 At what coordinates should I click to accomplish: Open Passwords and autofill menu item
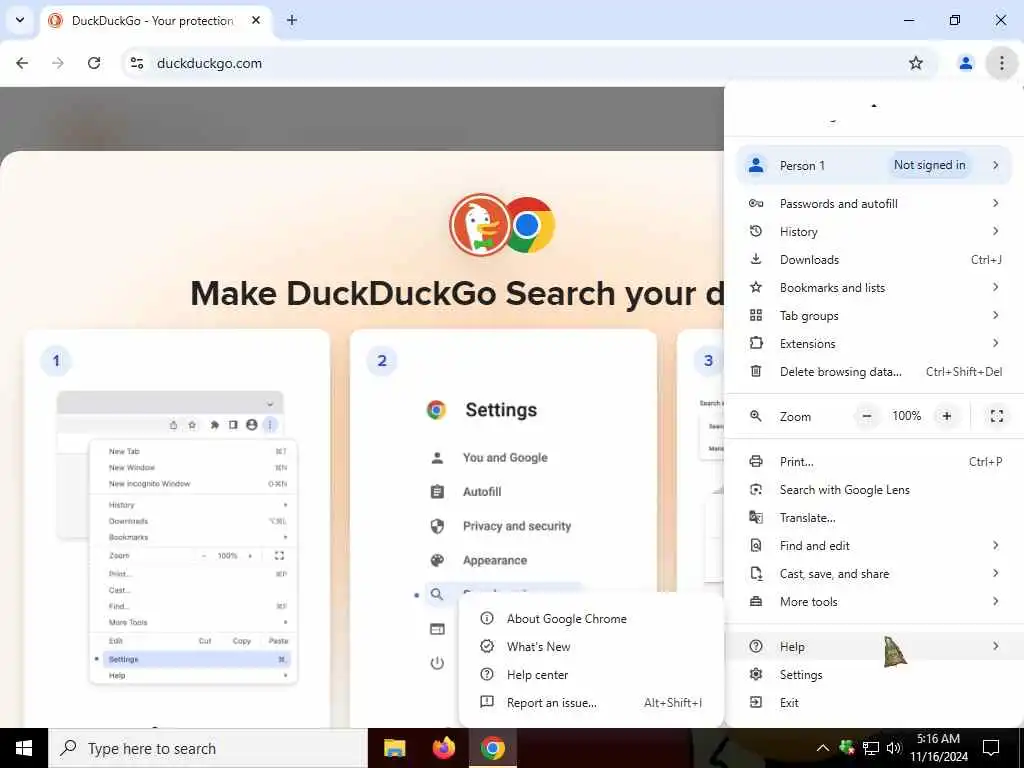[x=874, y=204]
